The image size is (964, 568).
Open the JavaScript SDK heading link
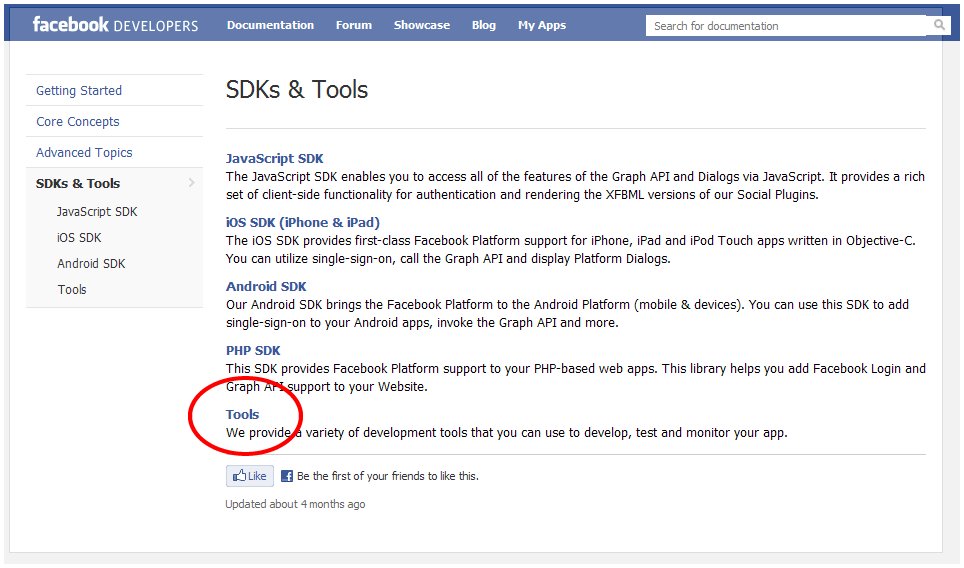[274, 159]
